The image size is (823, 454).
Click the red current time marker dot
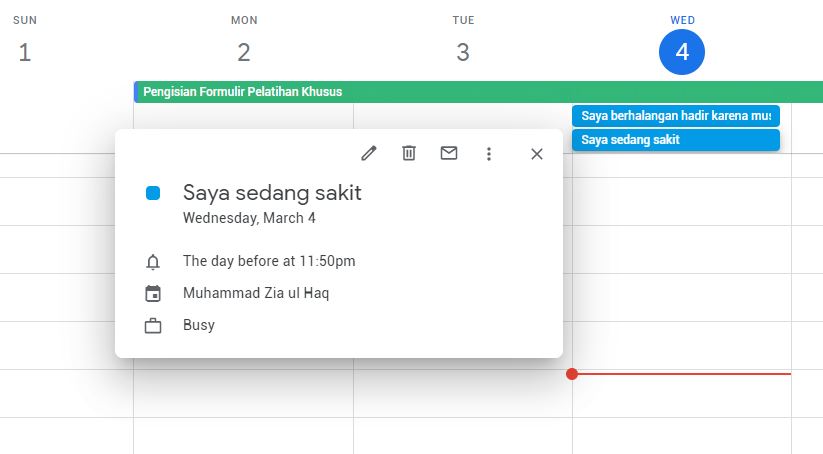click(572, 374)
